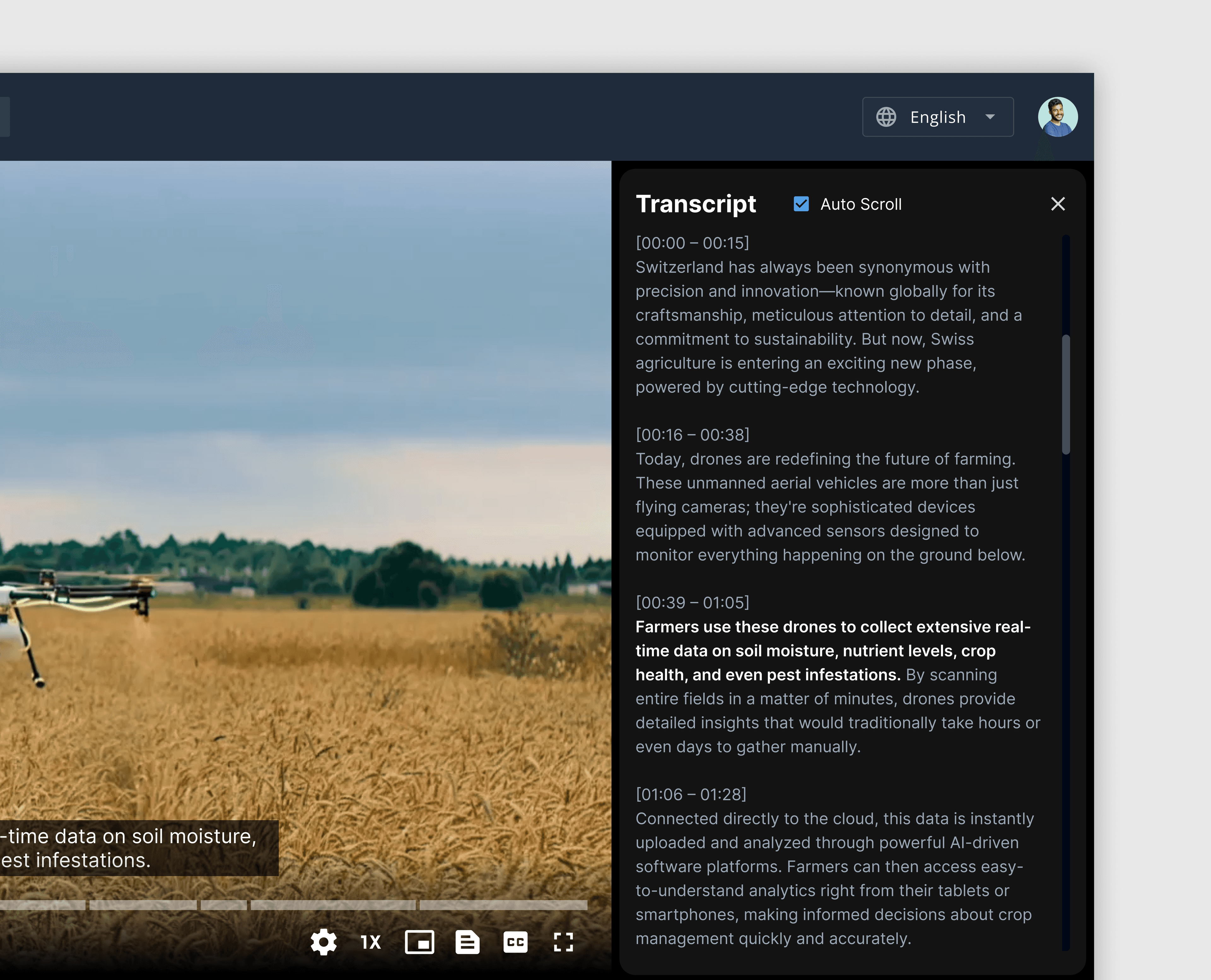
Task: Toggle transcript panel document icon
Action: point(467,942)
